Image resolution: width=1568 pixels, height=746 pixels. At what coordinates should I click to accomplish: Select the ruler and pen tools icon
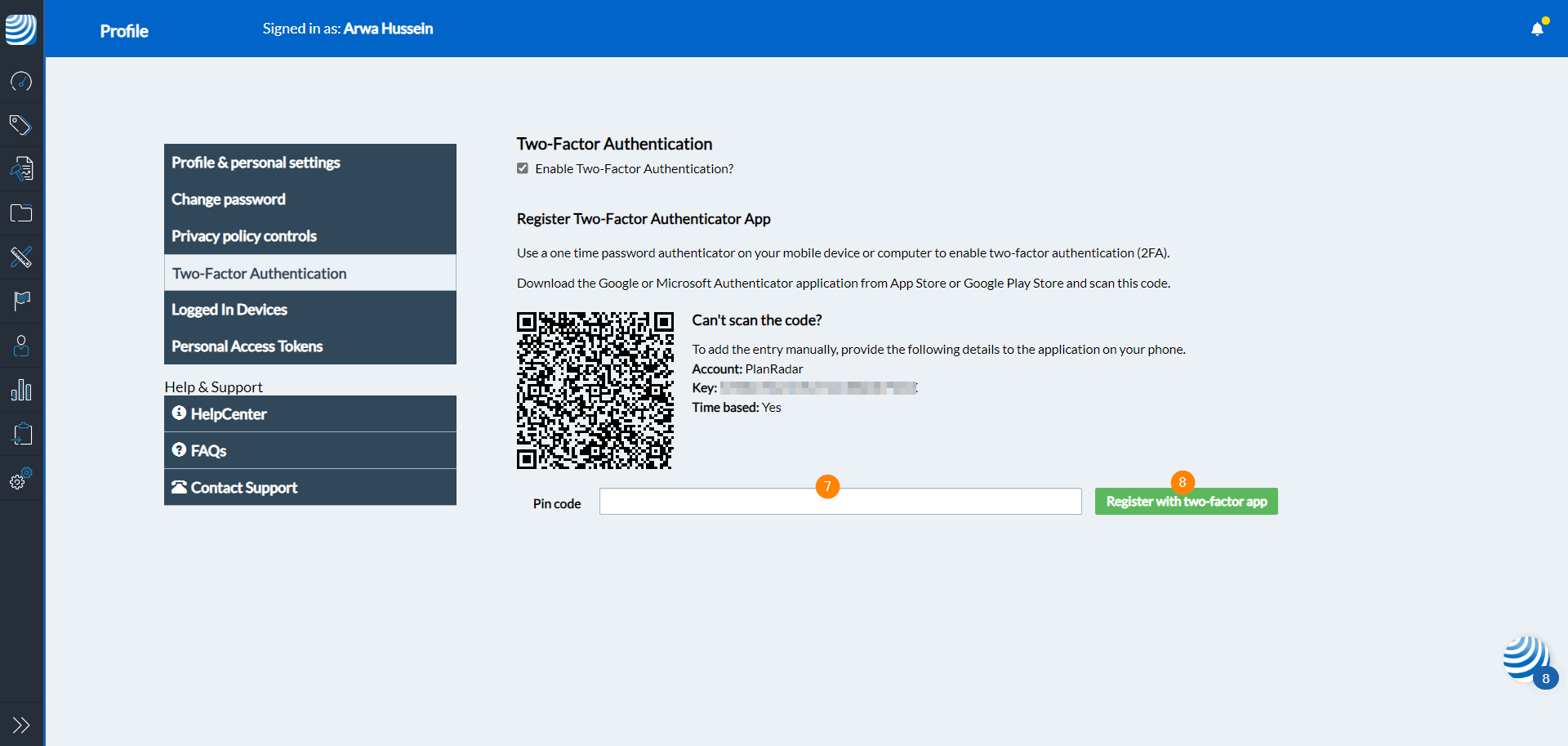tap(21, 257)
